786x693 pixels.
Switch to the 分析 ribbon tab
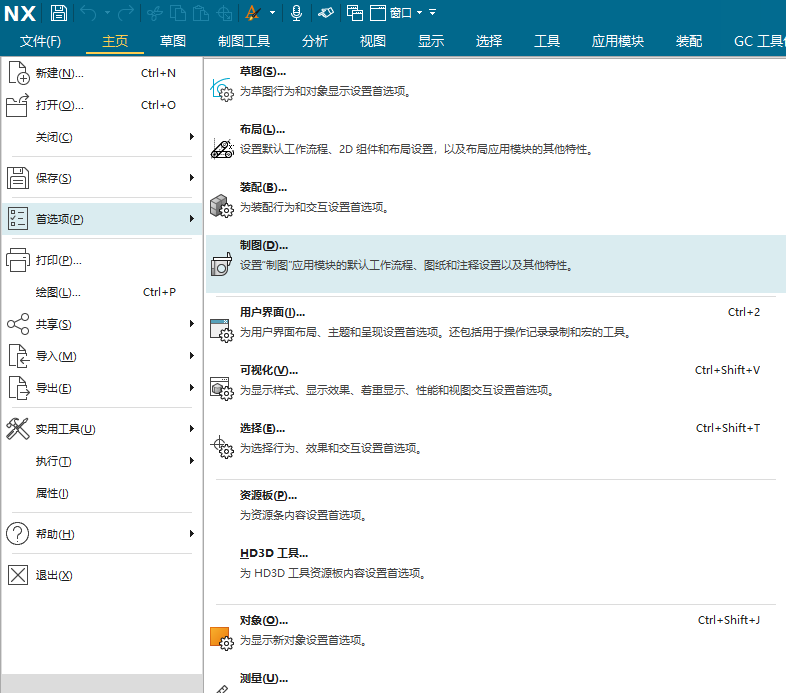point(315,41)
